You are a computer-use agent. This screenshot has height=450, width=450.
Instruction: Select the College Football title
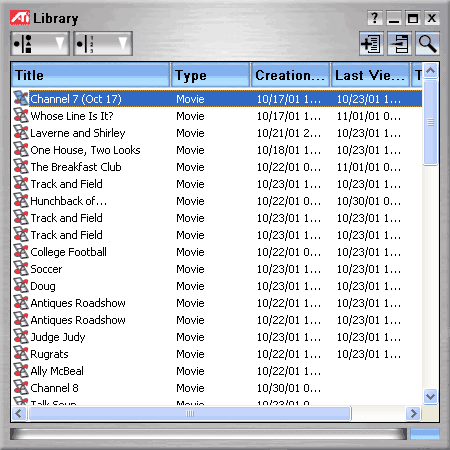pos(68,252)
